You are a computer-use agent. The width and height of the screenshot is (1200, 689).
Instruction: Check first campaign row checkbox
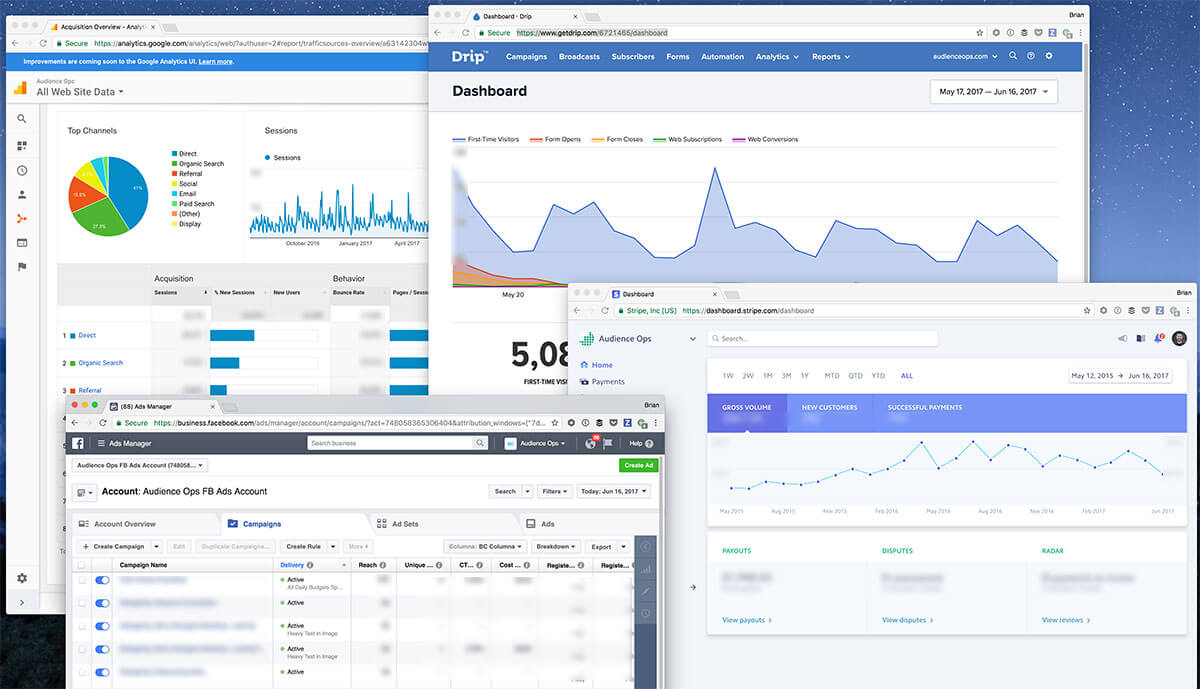81,580
